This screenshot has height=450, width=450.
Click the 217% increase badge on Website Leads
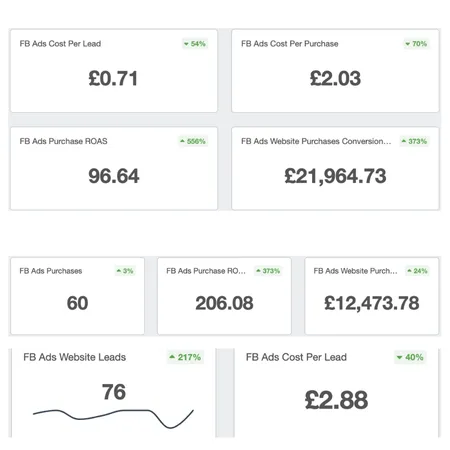coord(185,357)
